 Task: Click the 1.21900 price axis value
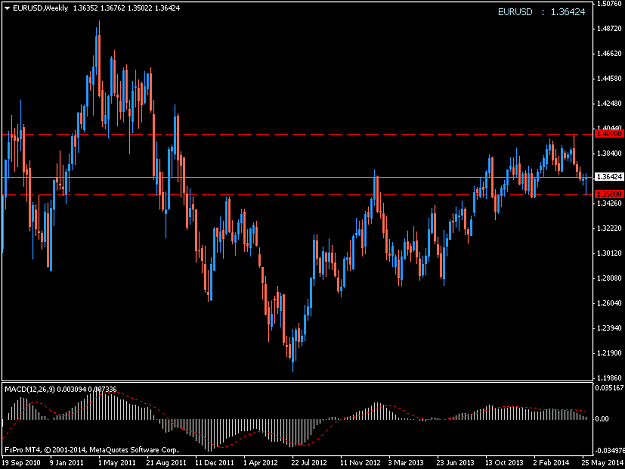[x=609, y=353]
